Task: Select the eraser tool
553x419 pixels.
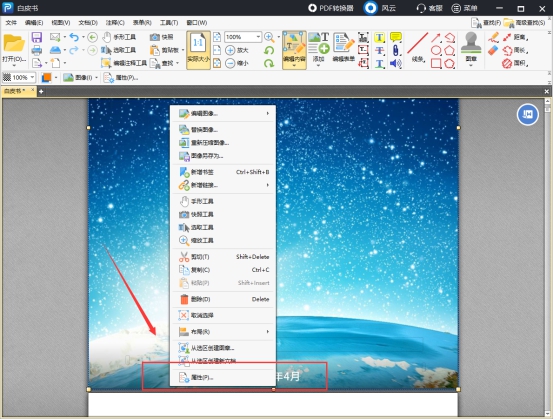Action: click(493, 50)
